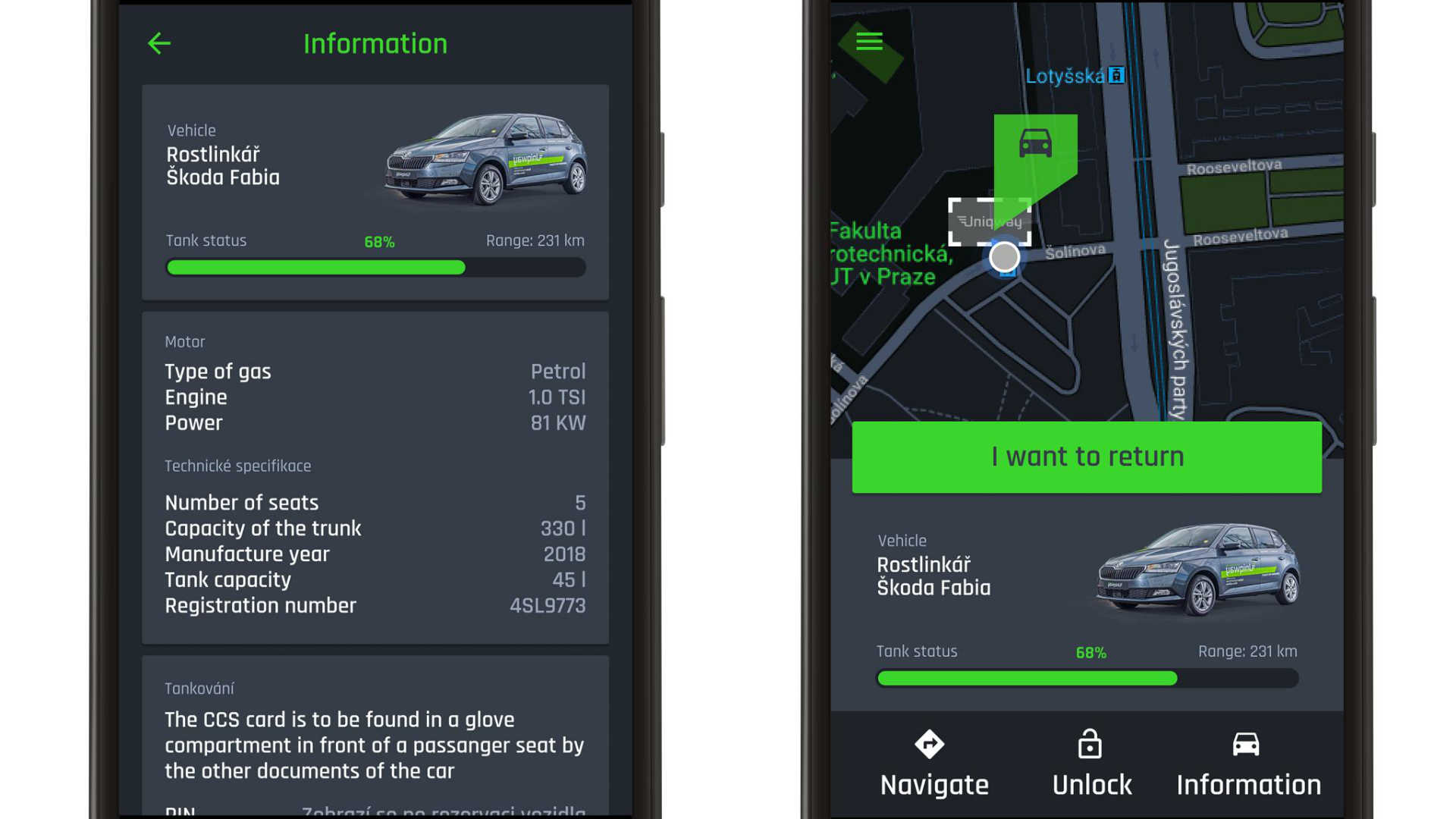
Task: Select the Information tab in bottom bar
Action: click(1247, 763)
